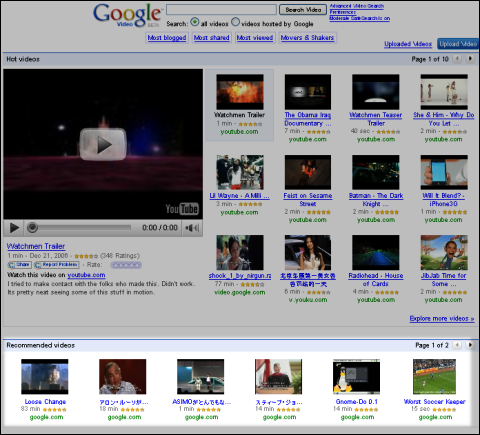Open Advanced Video Search link
Screen dimensions: 480x435
click(x=357, y=6)
